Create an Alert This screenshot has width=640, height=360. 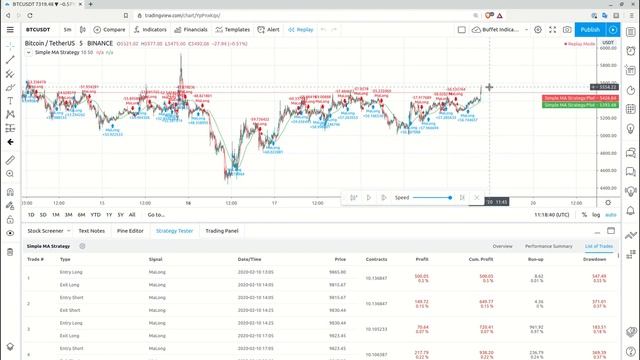[269, 30]
